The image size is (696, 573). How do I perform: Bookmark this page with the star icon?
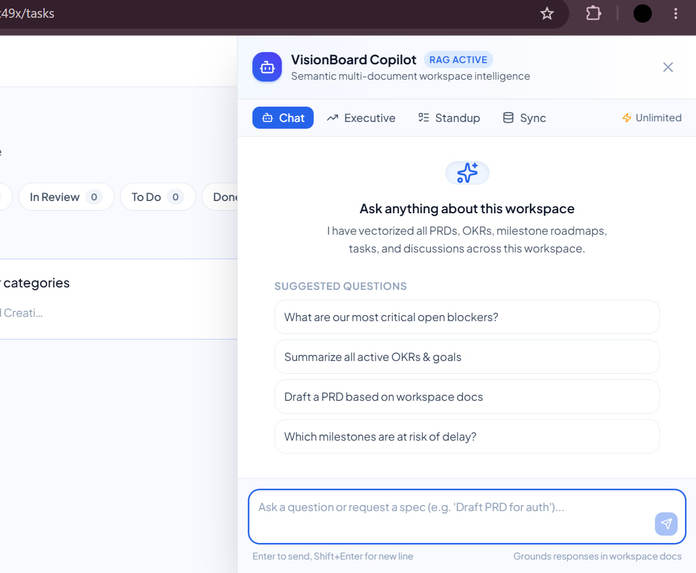547,14
